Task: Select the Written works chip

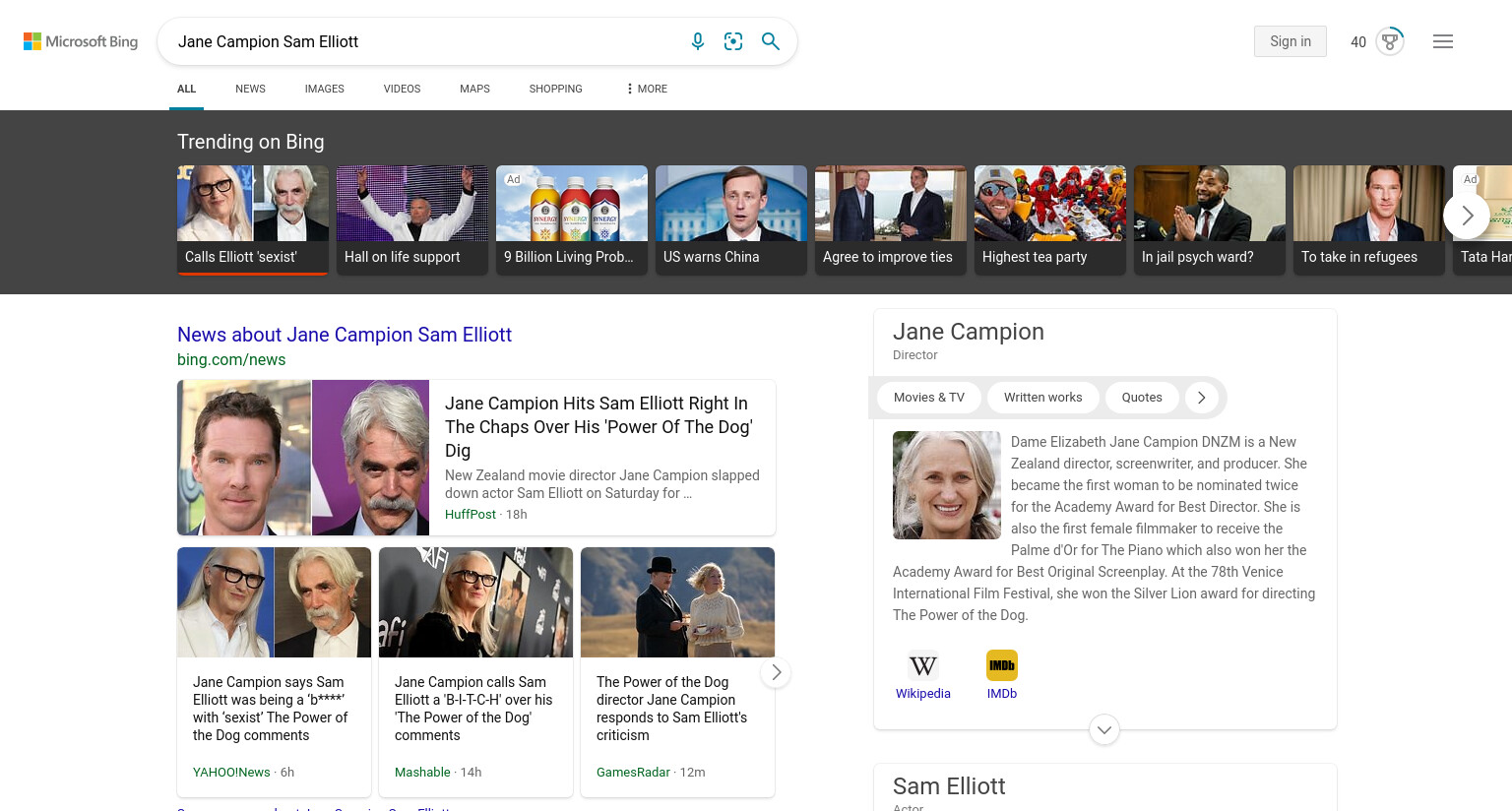Action: [1042, 398]
